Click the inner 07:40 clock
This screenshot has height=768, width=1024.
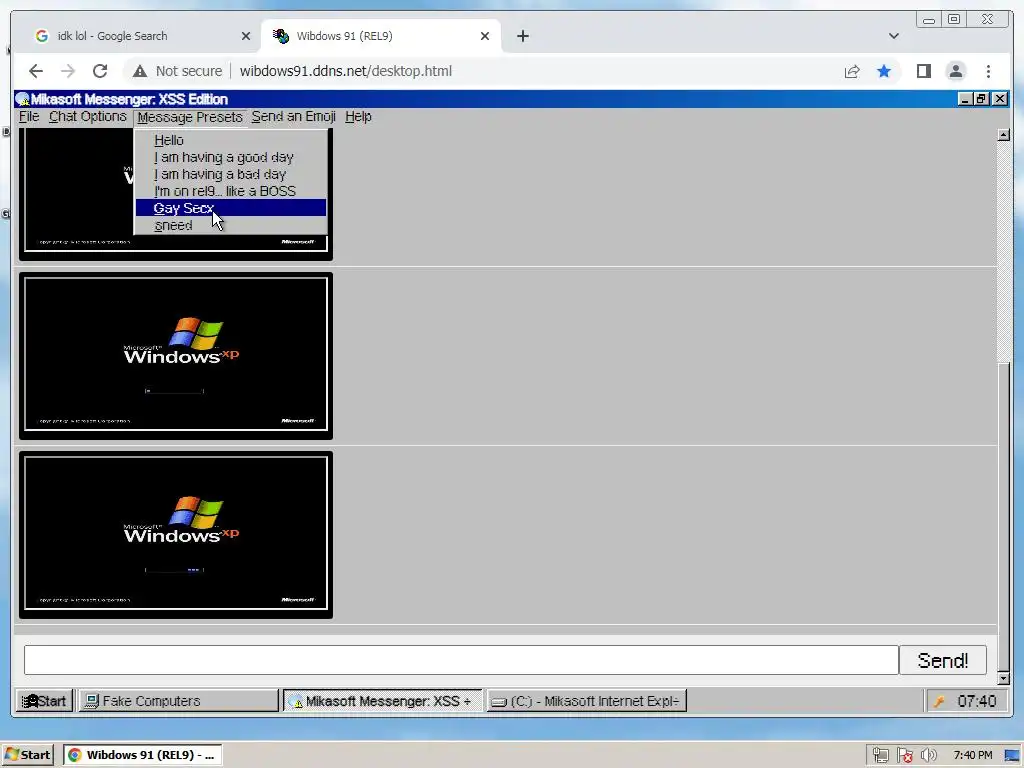point(976,701)
